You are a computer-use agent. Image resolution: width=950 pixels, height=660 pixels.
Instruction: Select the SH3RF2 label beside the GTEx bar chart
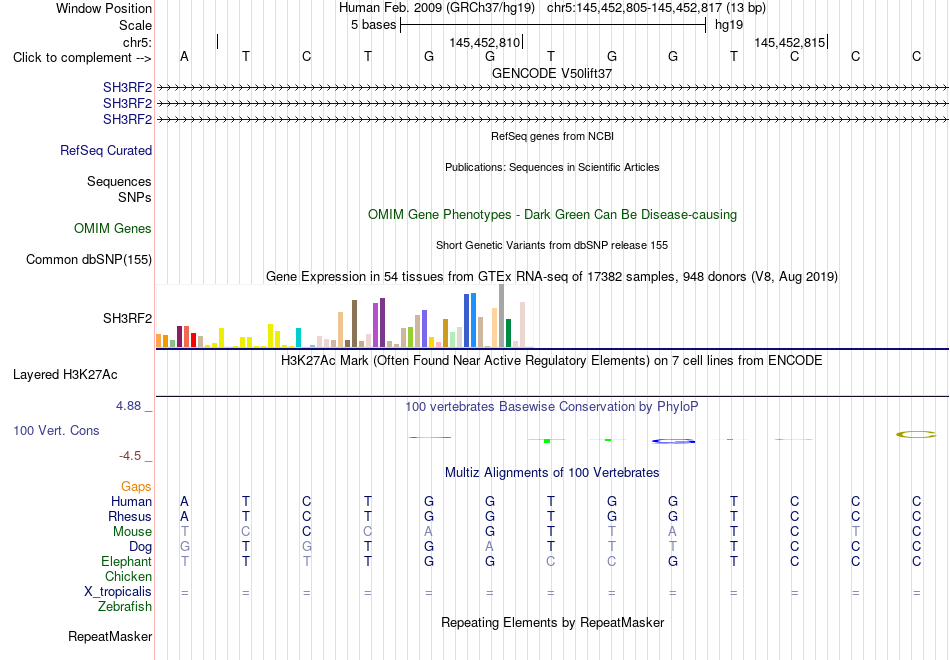pyautogui.click(x=127, y=318)
